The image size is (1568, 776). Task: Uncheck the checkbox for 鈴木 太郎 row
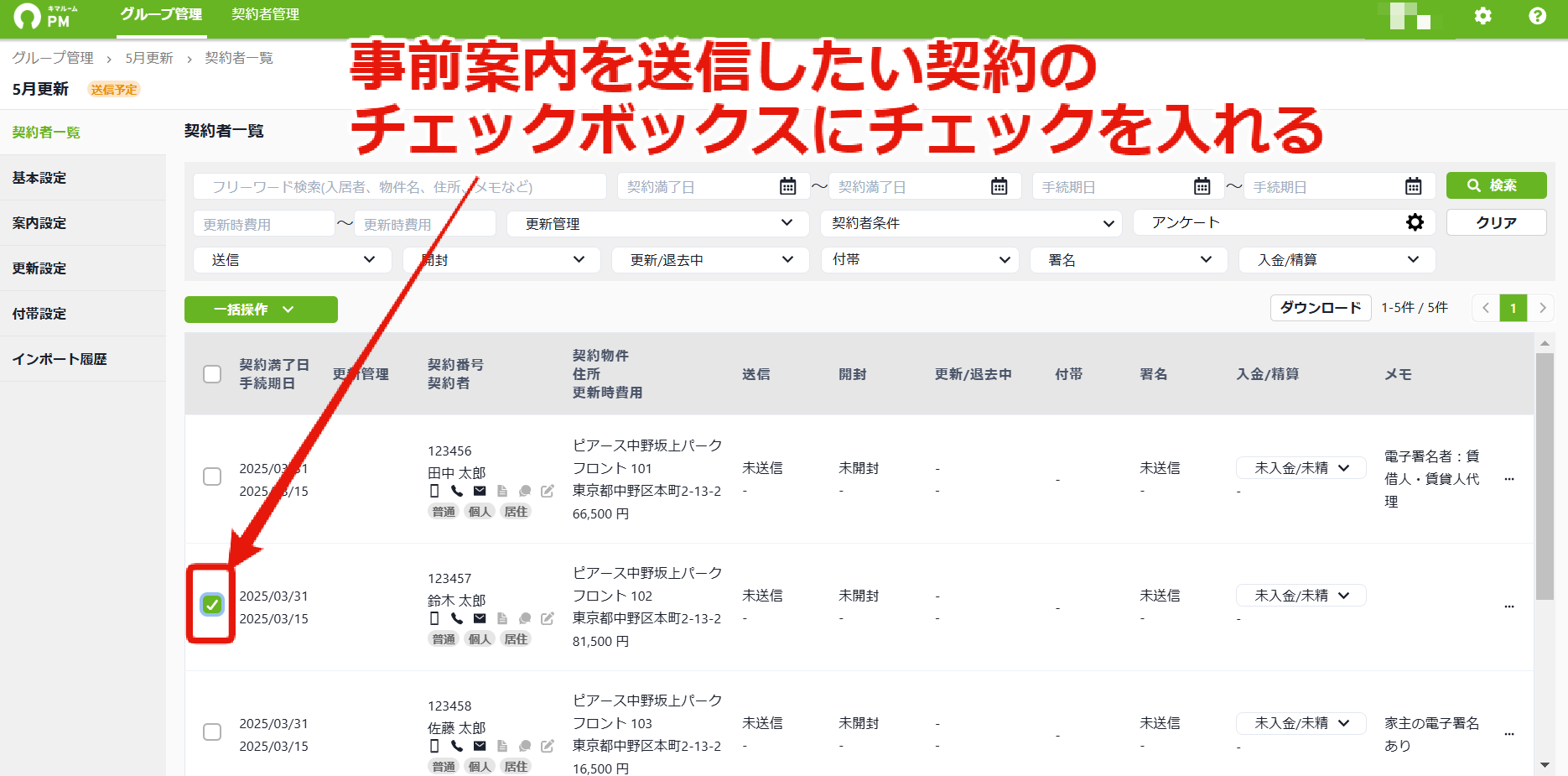[212, 604]
